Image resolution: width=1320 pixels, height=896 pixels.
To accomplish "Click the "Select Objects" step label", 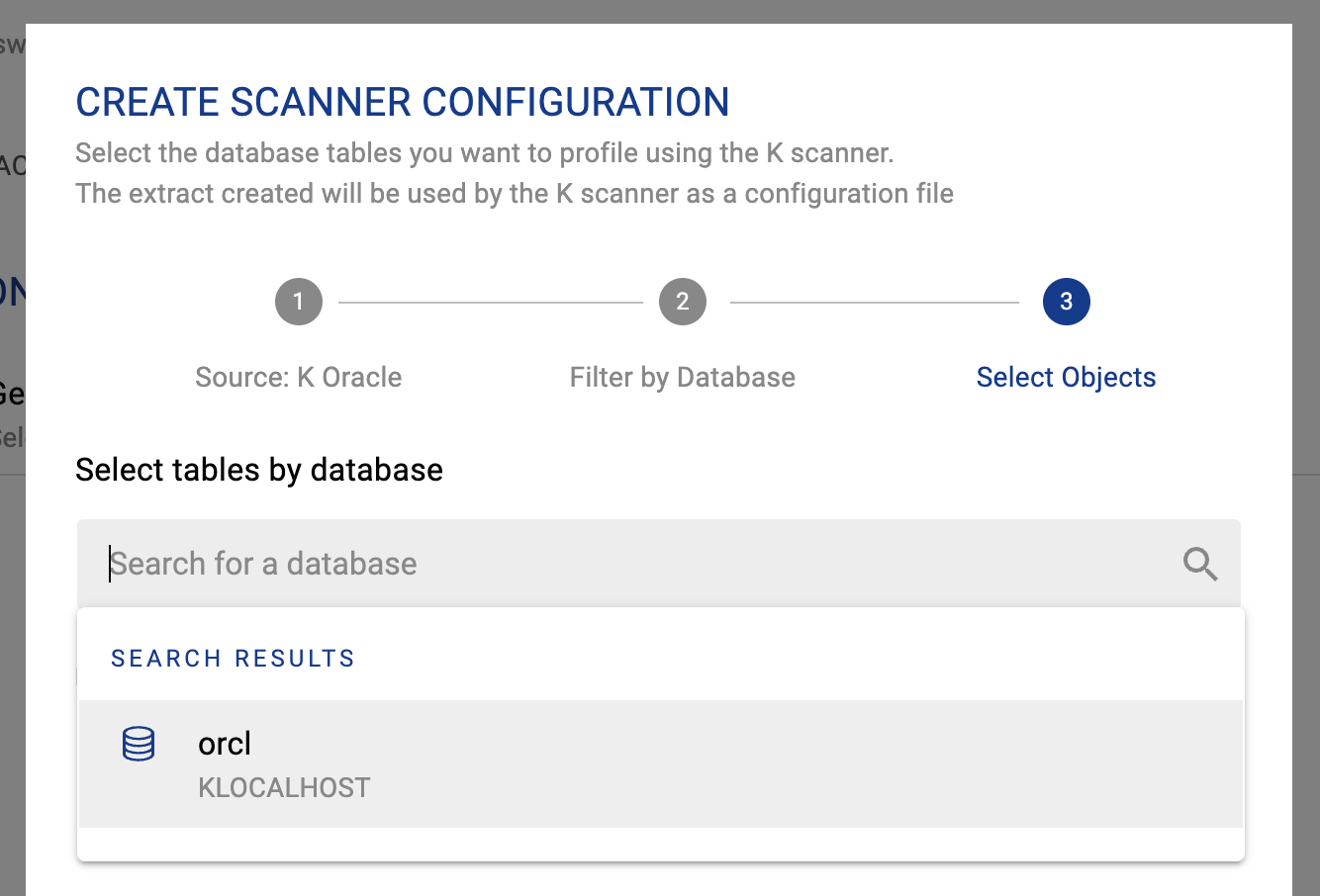I will point(1066,377).
